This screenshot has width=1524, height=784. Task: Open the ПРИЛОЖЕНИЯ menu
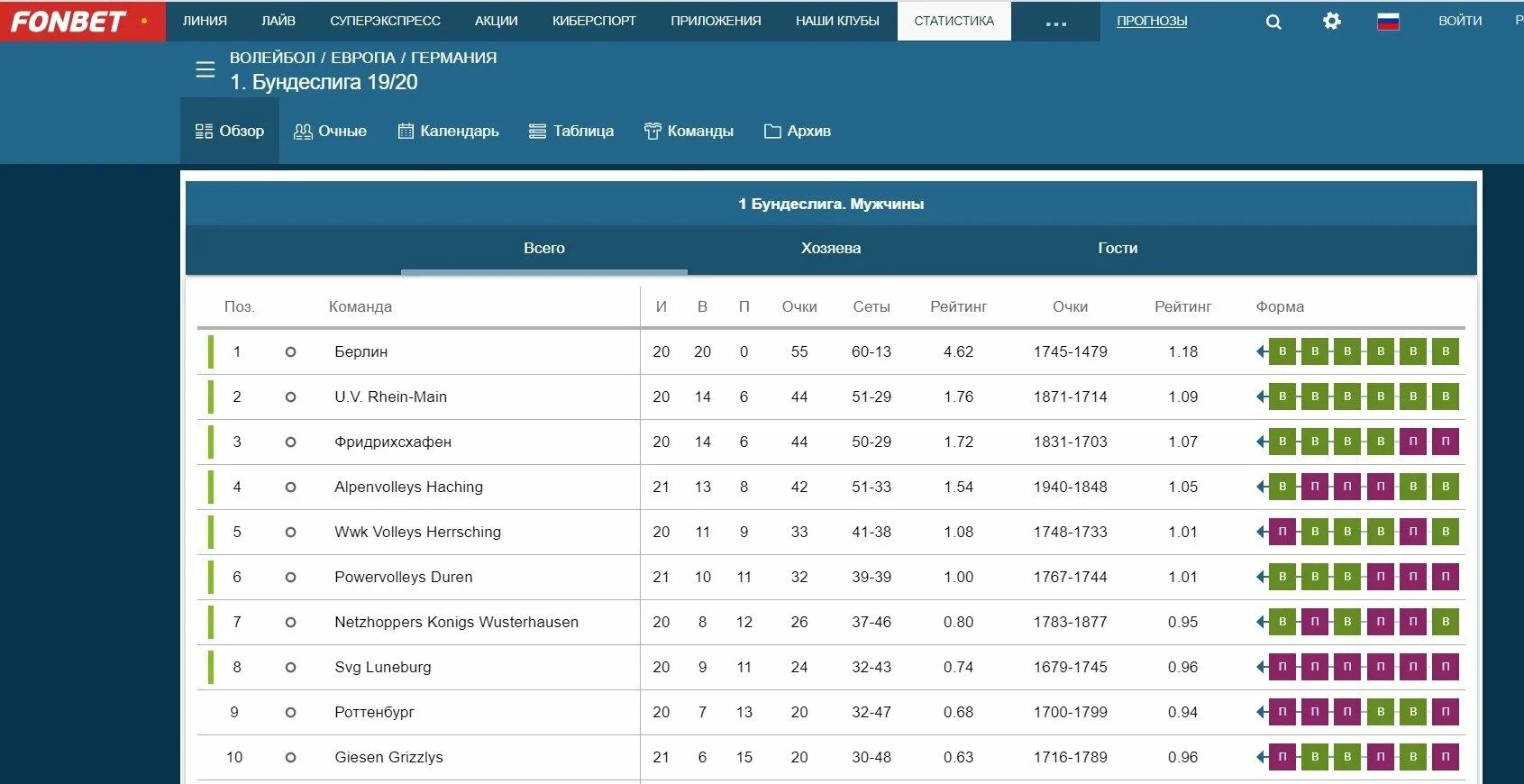pos(716,21)
